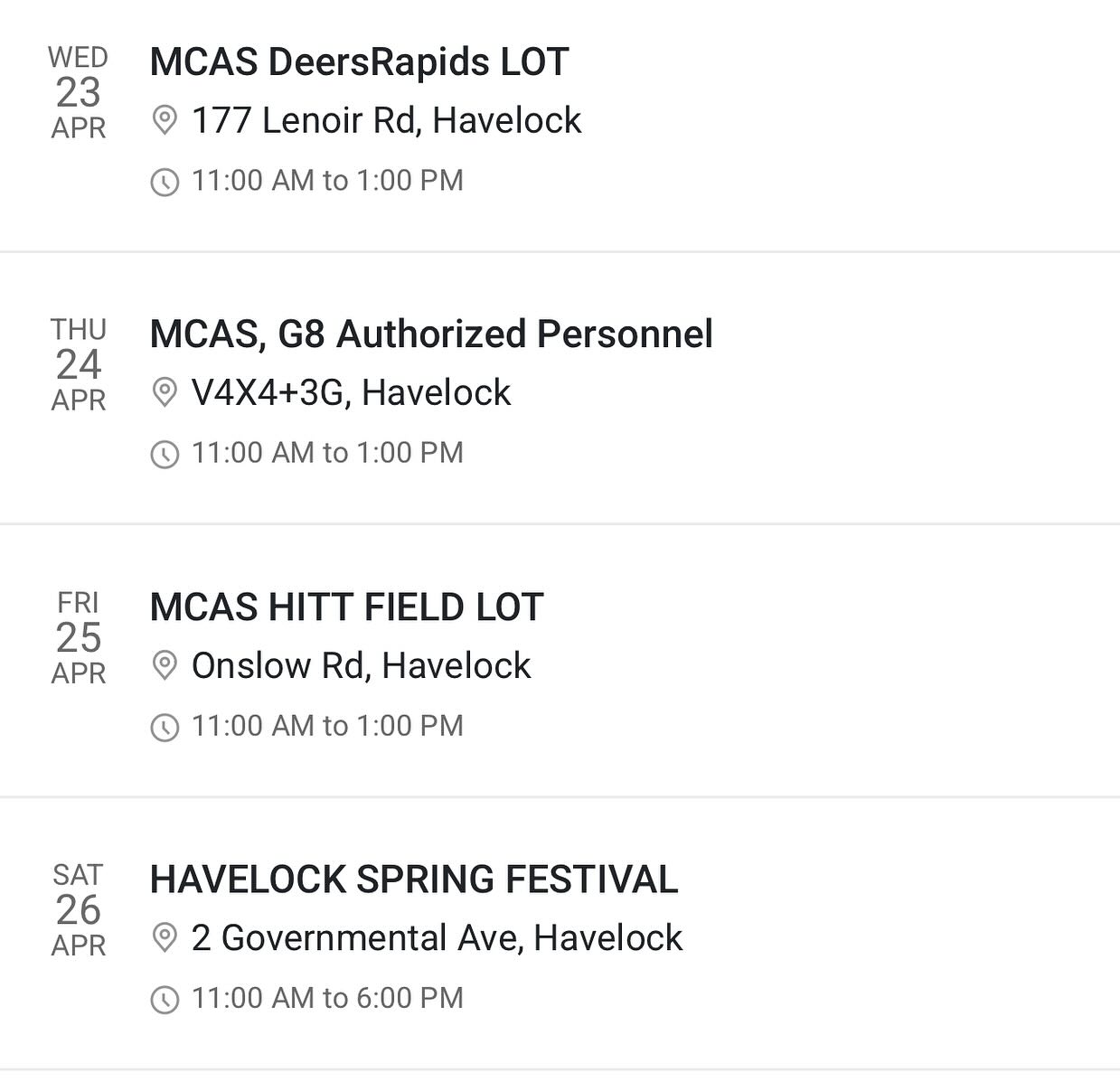The image size is (1120, 1082).
Task: Click the SAT 26 APR date block
Action: (x=79, y=910)
